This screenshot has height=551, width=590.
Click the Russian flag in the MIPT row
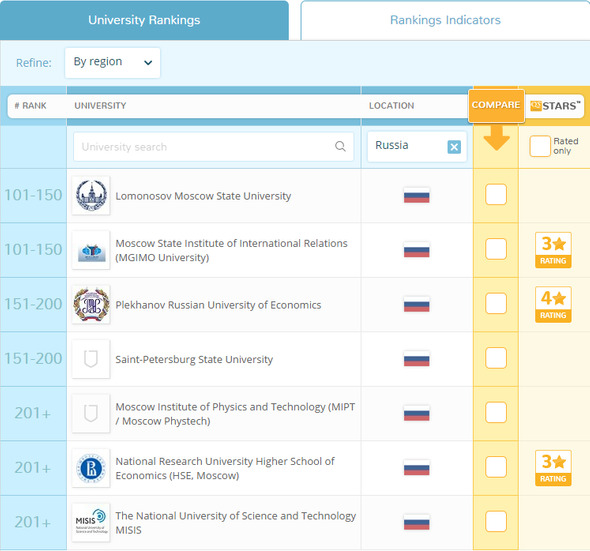[417, 413]
